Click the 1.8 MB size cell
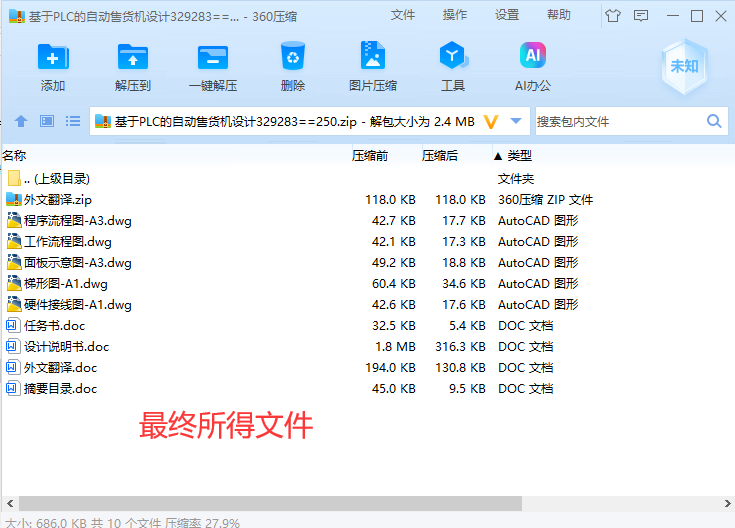 pos(395,347)
